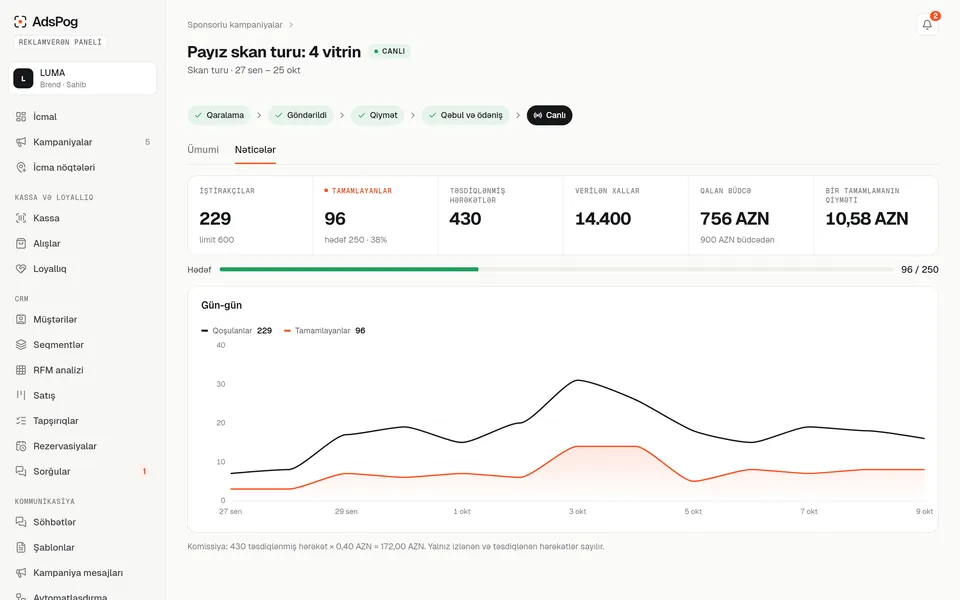Select the Nəticələr tab
The width and height of the screenshot is (960, 600).
tap(255, 149)
